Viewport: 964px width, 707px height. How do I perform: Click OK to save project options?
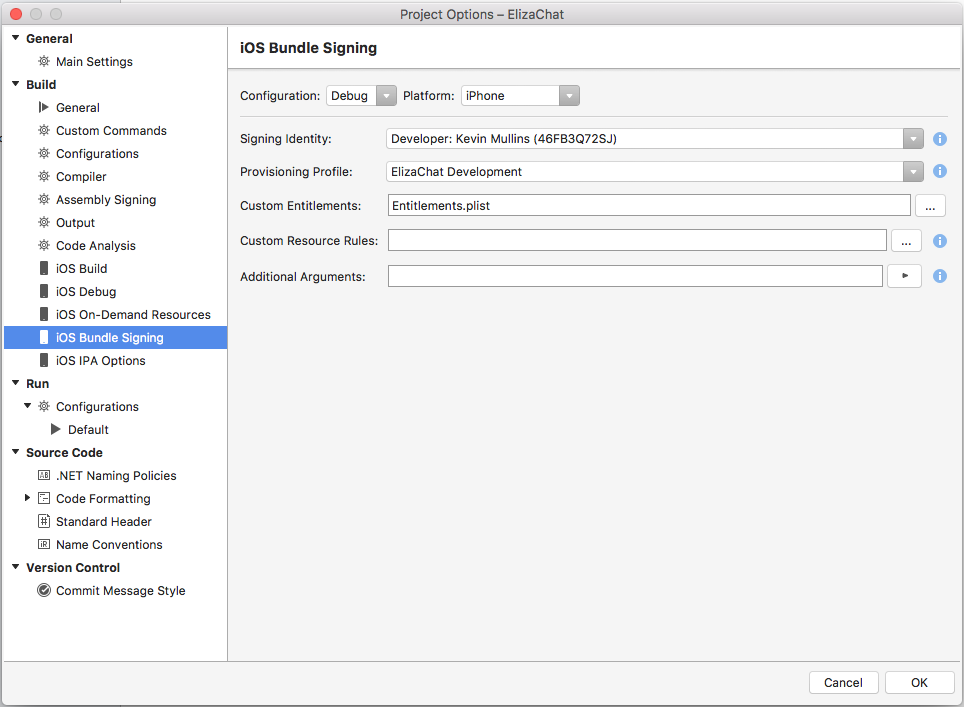[x=918, y=682]
